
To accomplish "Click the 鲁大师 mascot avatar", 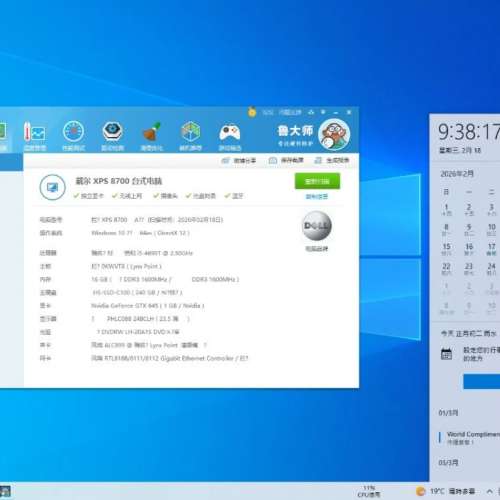I will click(334, 135).
